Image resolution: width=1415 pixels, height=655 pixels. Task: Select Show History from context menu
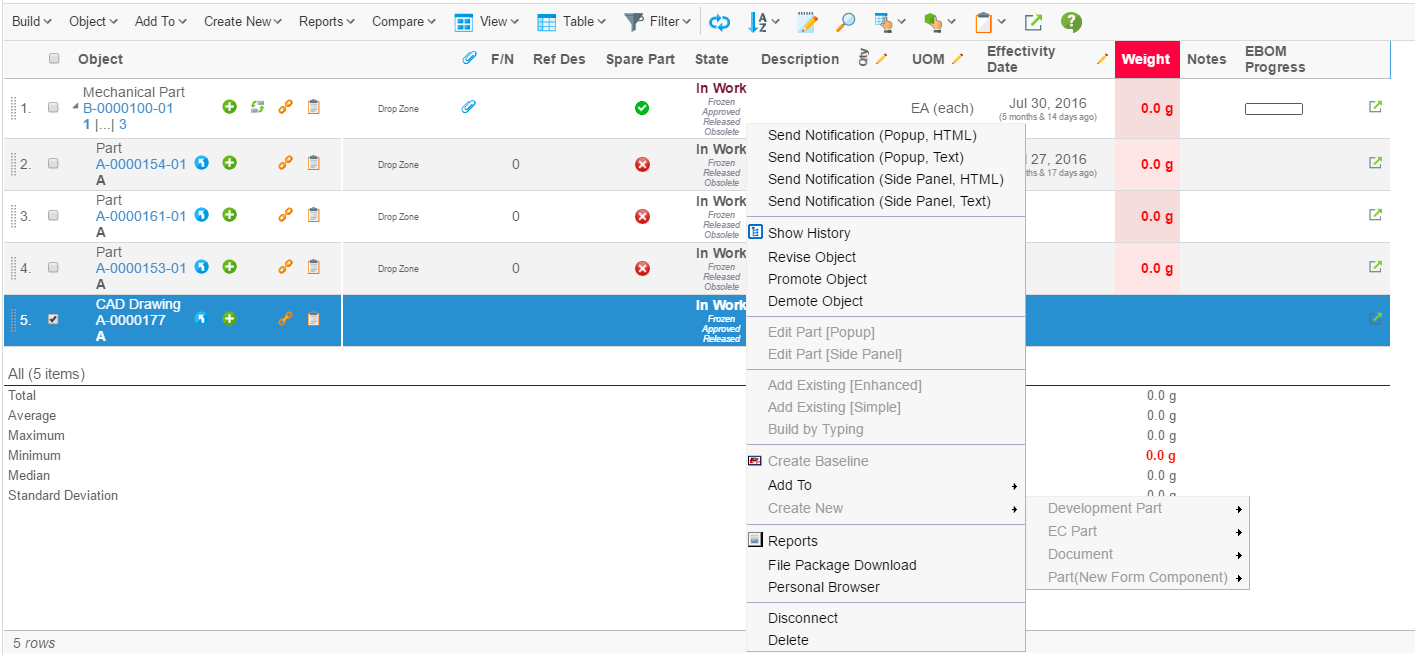(x=809, y=233)
